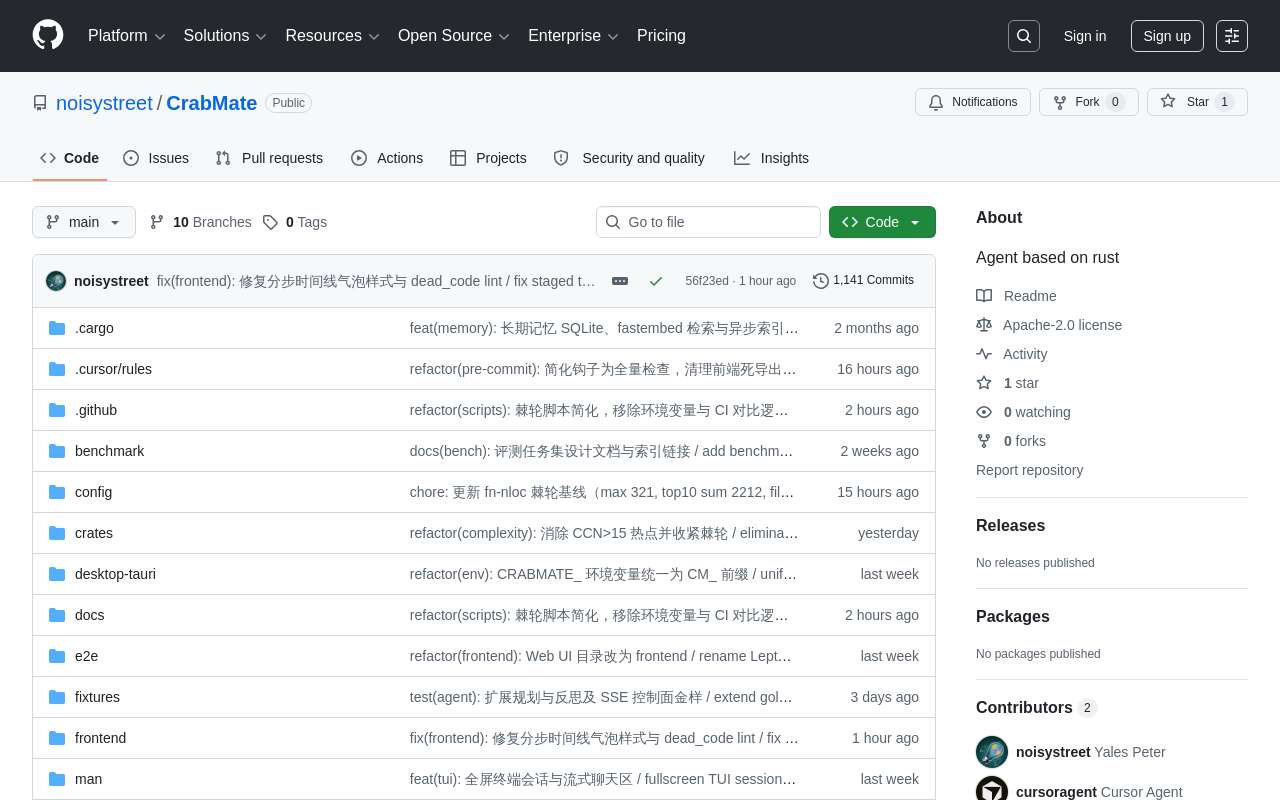Screen dimensions: 1280x800
Task: Click the folder icon beside fixtures
Action: pos(57,697)
